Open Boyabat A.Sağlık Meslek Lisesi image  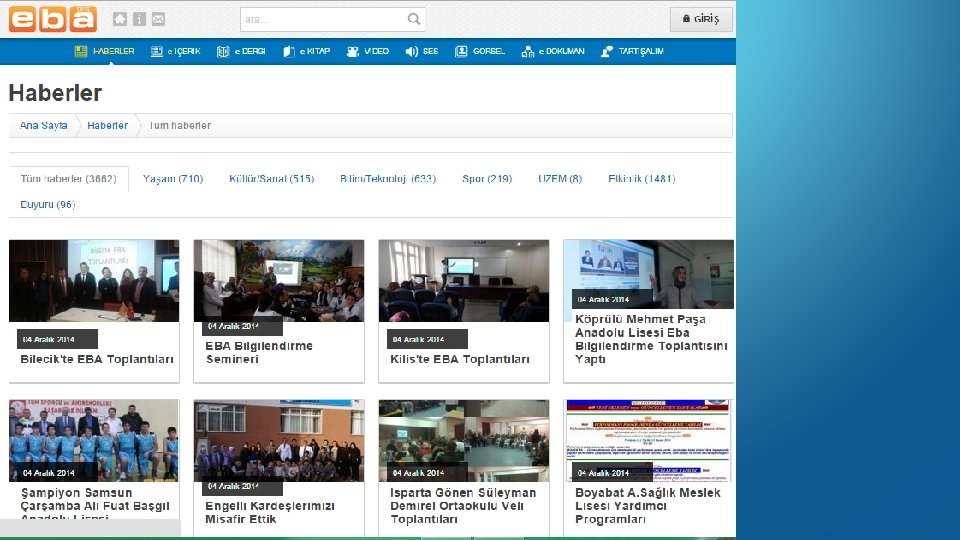coord(648,440)
